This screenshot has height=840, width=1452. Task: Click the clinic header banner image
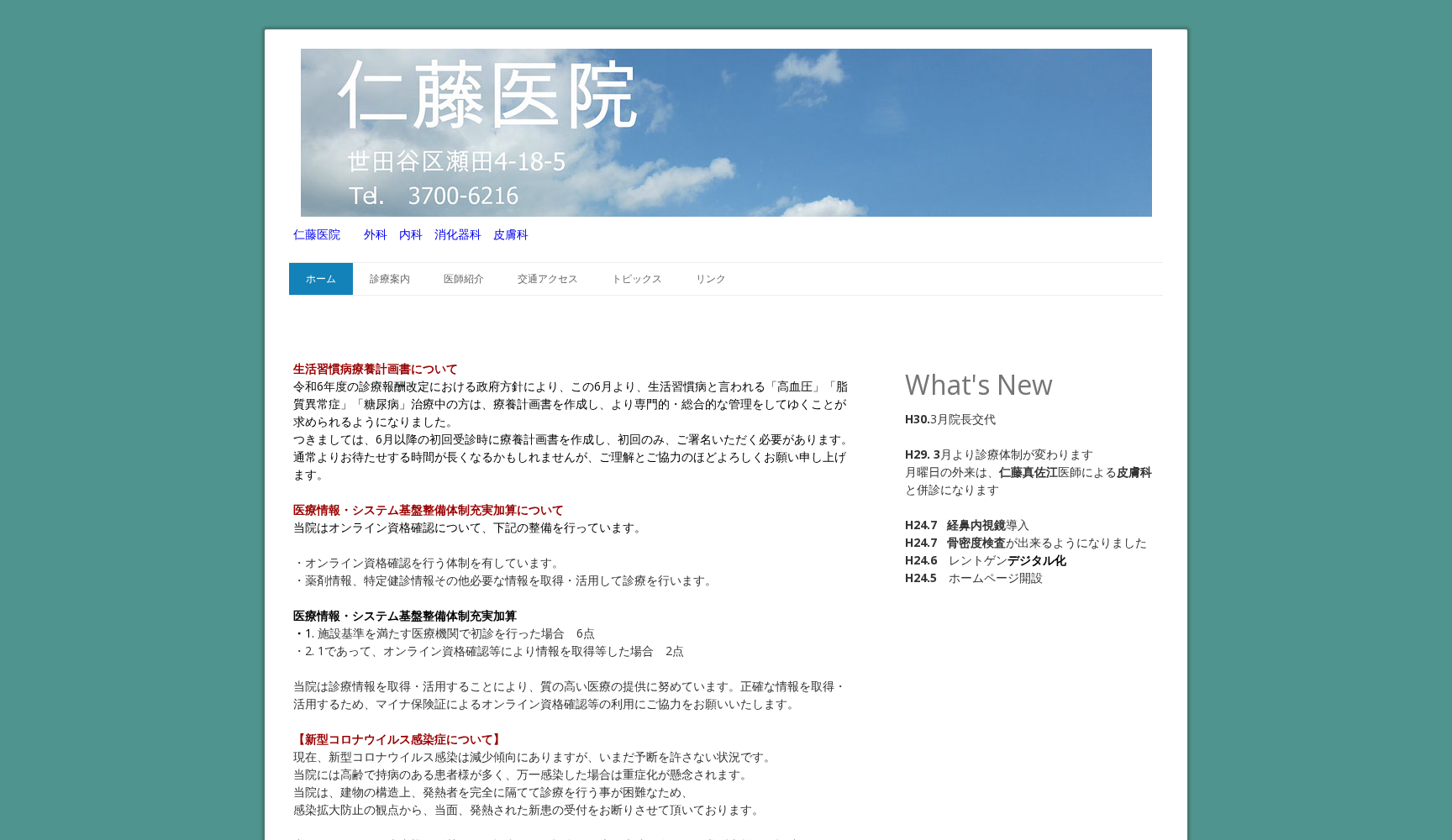coord(726,132)
